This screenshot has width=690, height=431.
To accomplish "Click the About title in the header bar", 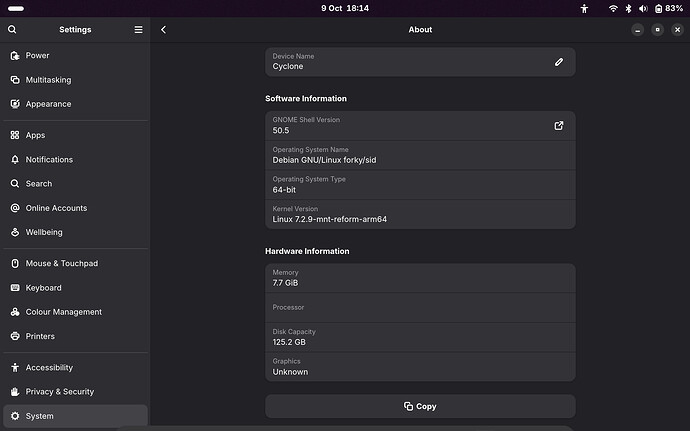I will coord(420,29).
